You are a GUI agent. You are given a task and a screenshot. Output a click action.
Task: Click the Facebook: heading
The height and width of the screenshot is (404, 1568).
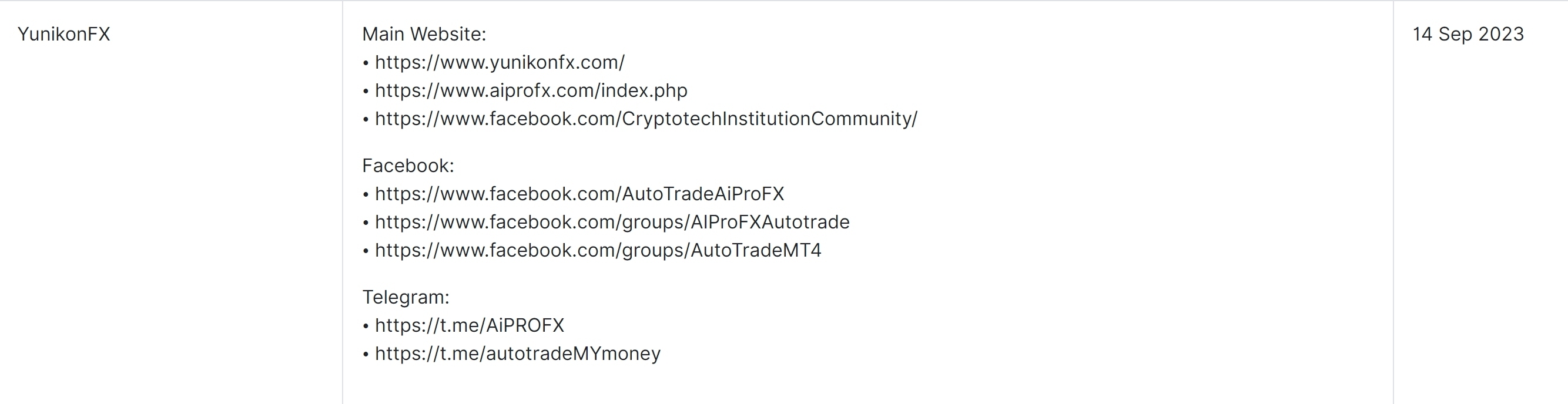point(408,166)
